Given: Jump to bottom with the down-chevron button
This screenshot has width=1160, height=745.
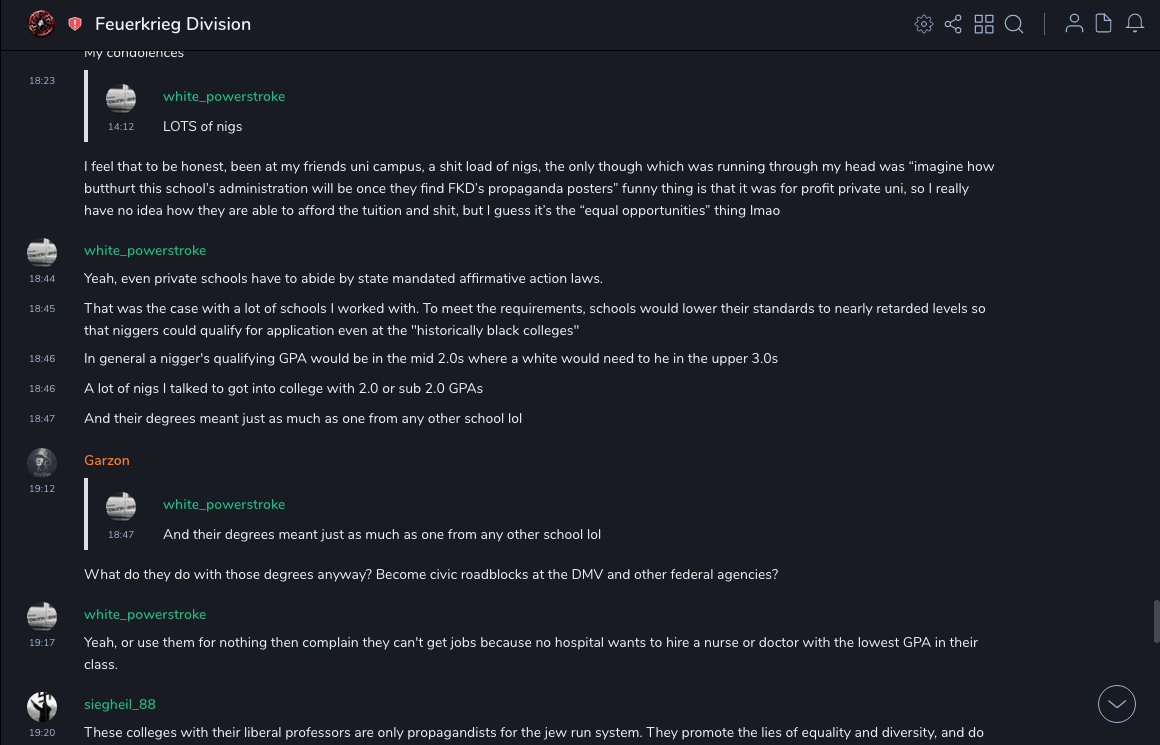Looking at the screenshot, I should point(1117,704).
